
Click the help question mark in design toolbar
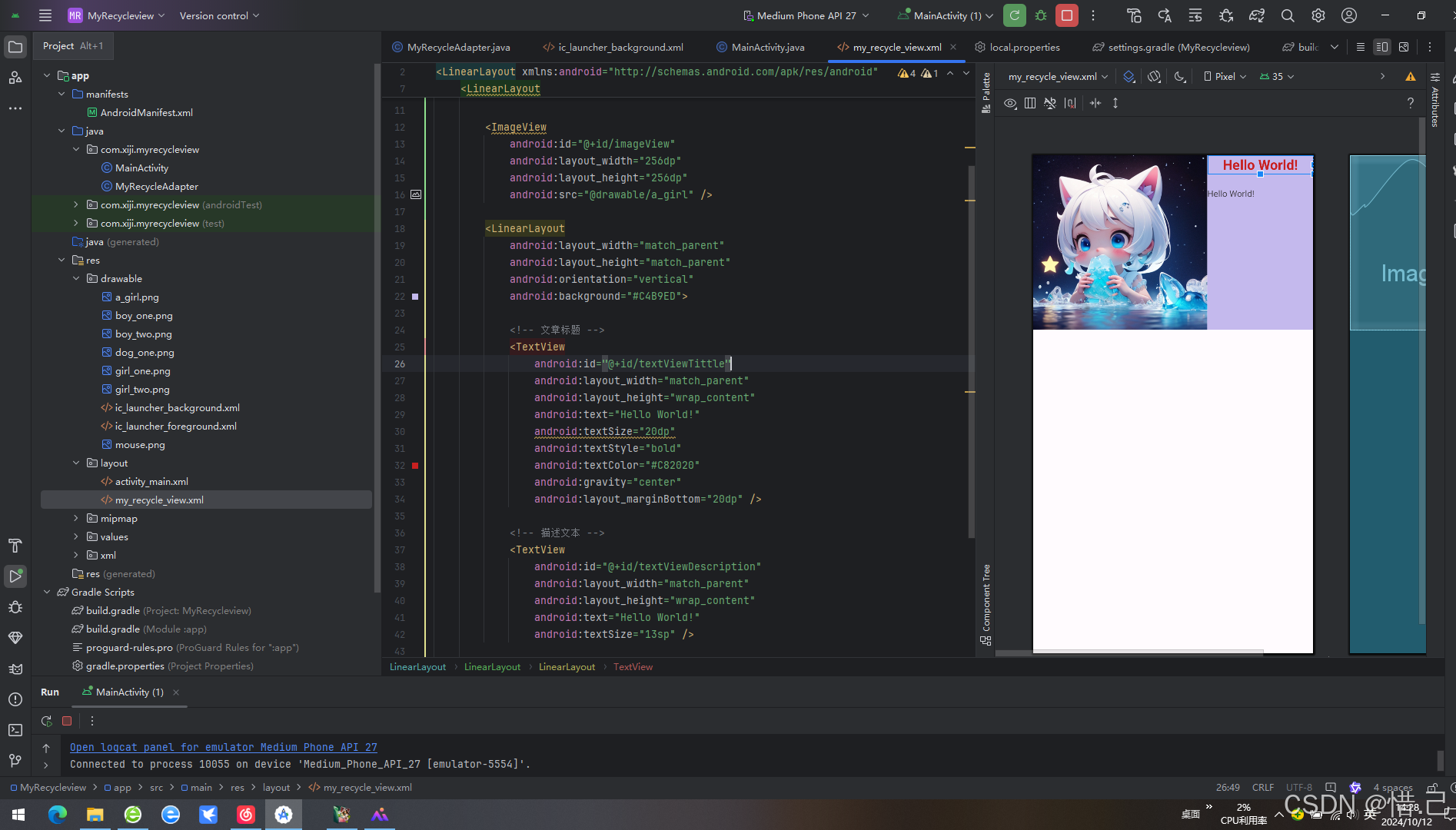pyautogui.click(x=1411, y=103)
